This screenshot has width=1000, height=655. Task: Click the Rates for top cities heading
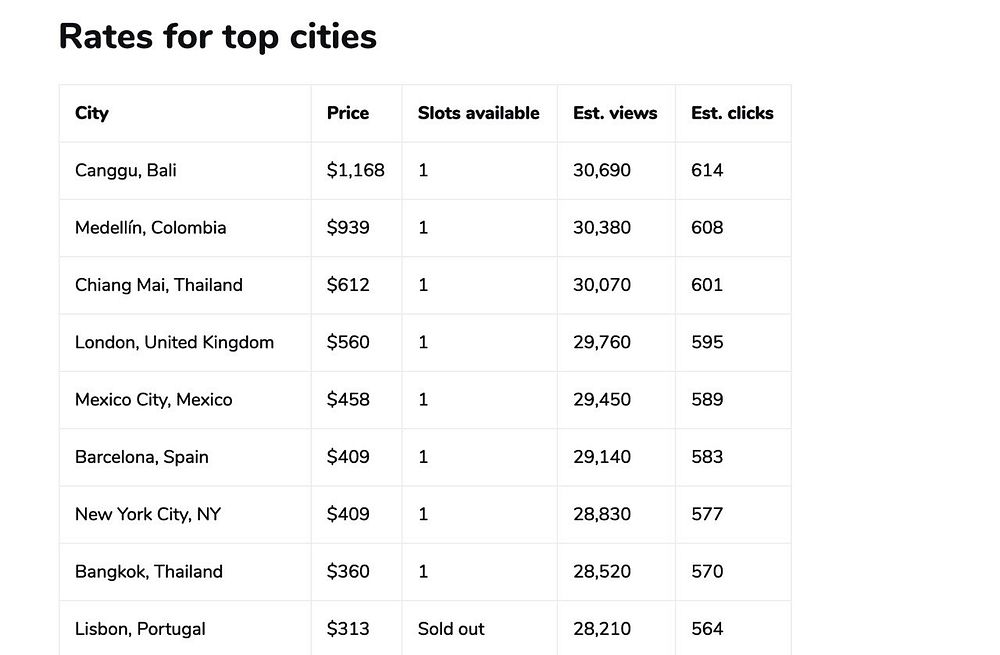coord(218,36)
